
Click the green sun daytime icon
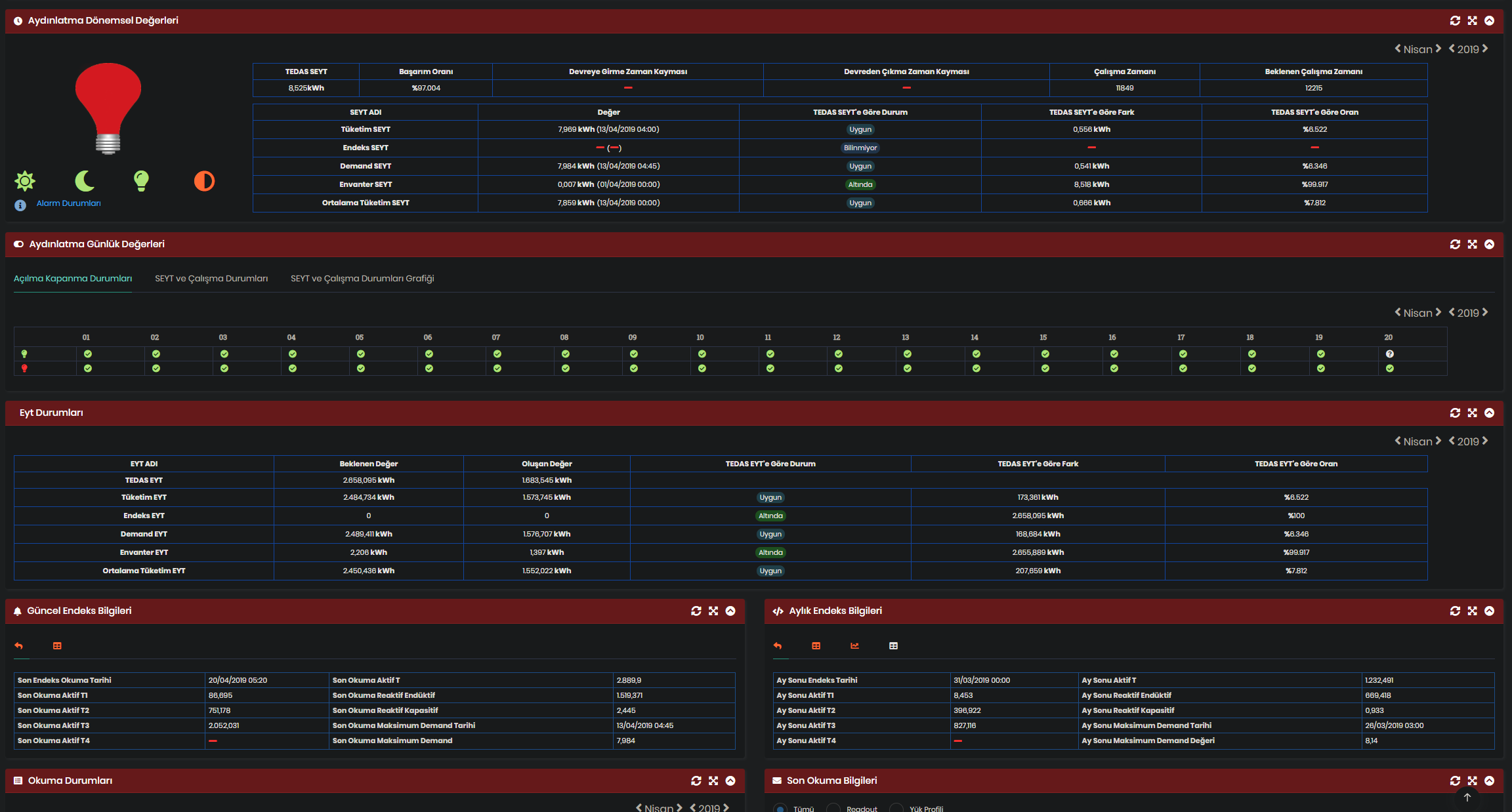tap(25, 180)
